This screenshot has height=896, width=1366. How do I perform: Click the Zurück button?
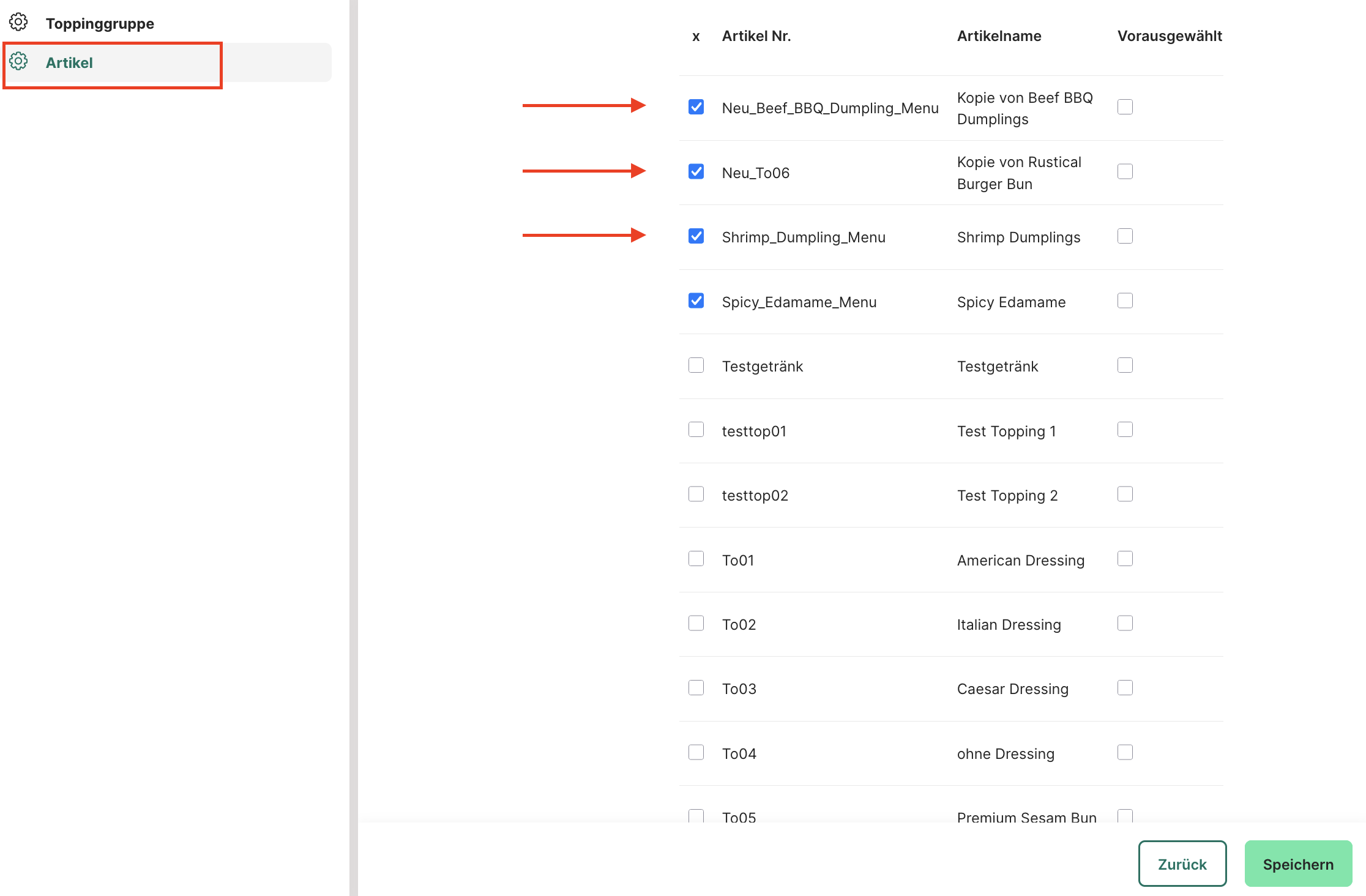[x=1182, y=864]
